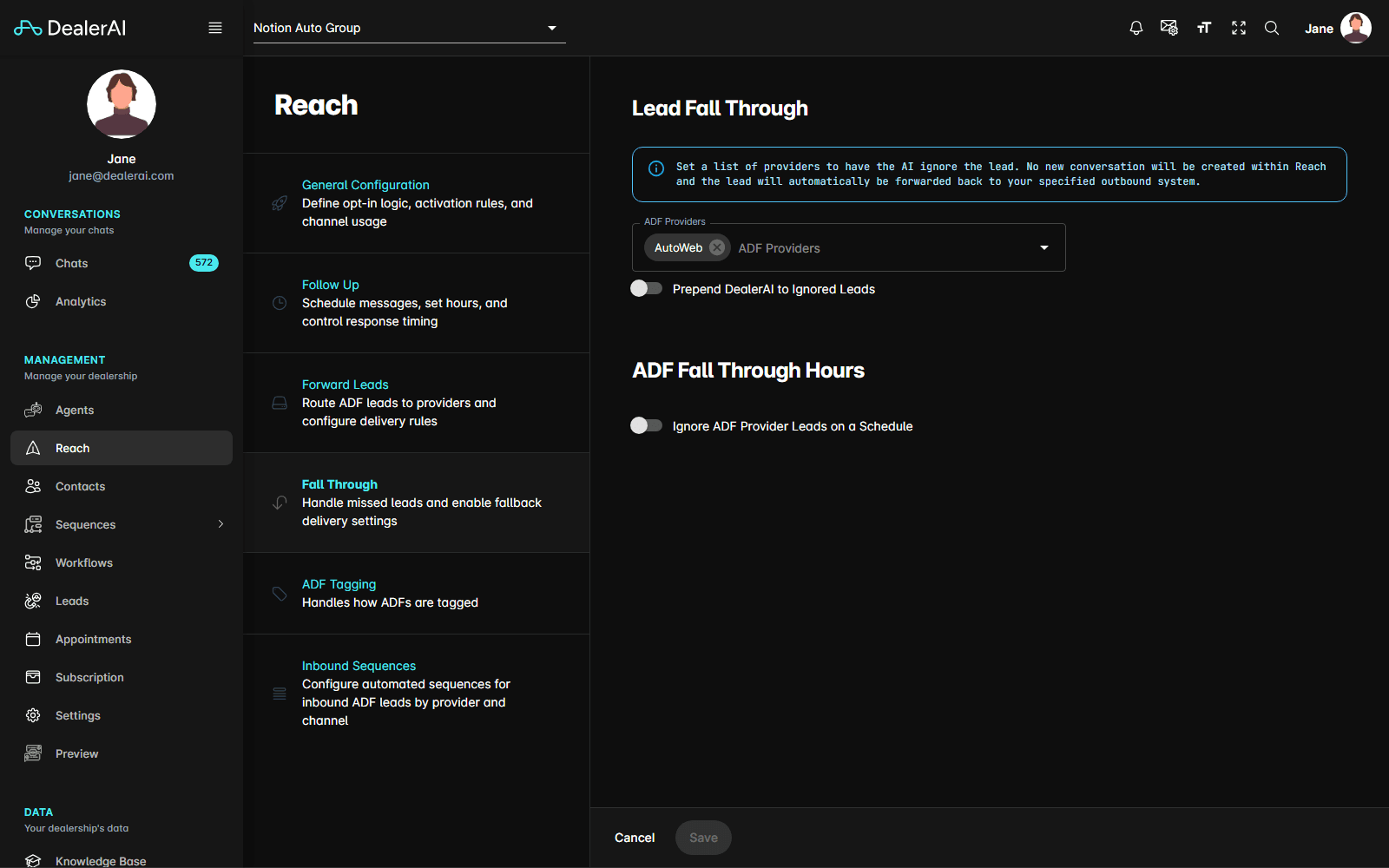
Task: Toggle fullscreen mode icon
Action: (x=1239, y=28)
